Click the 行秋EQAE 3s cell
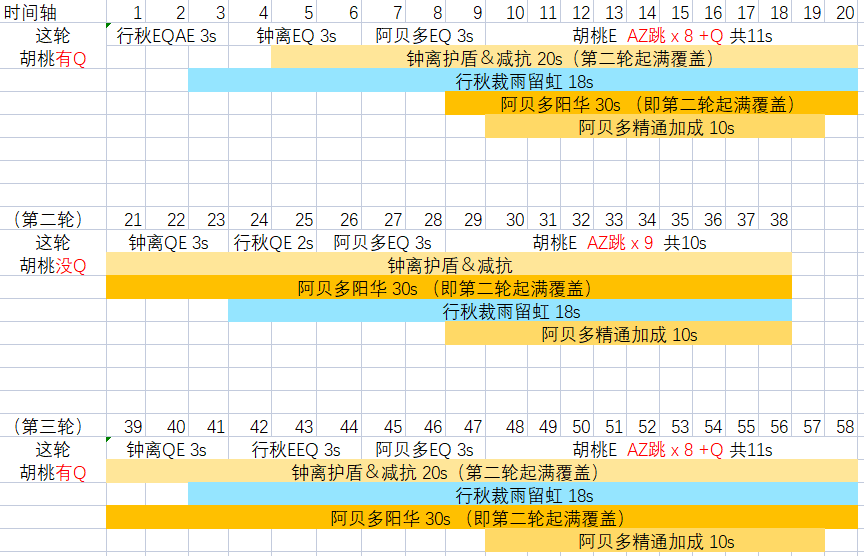Viewport: 864px width, 556px height. pos(167,36)
